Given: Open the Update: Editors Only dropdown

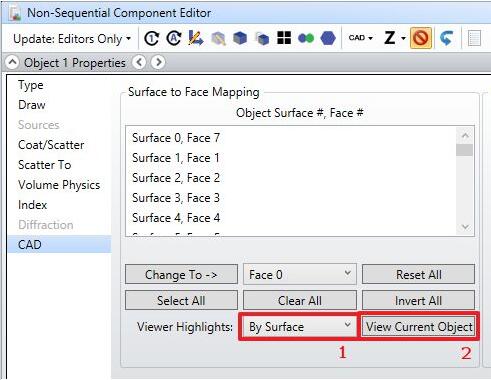Looking at the screenshot, I should pos(72,39).
